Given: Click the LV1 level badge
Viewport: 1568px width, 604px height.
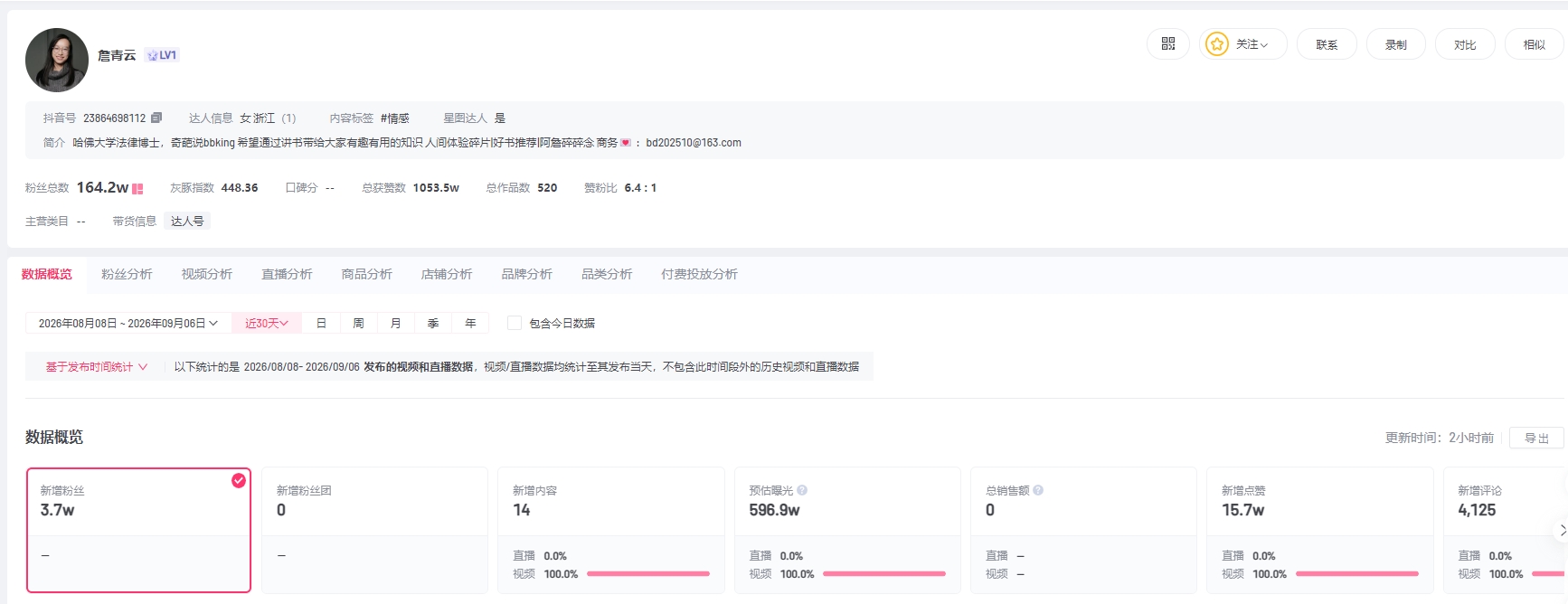Looking at the screenshot, I should [163, 55].
